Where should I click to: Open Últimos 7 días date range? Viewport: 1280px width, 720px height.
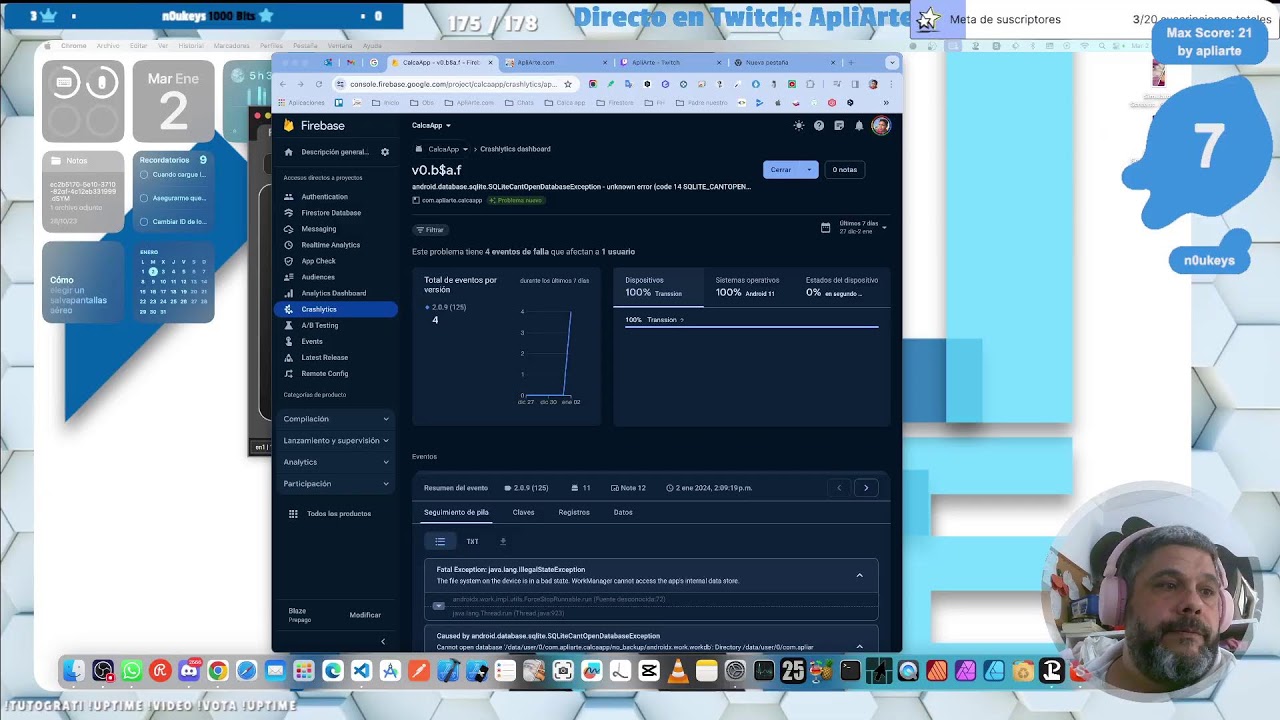pyautogui.click(x=853, y=227)
